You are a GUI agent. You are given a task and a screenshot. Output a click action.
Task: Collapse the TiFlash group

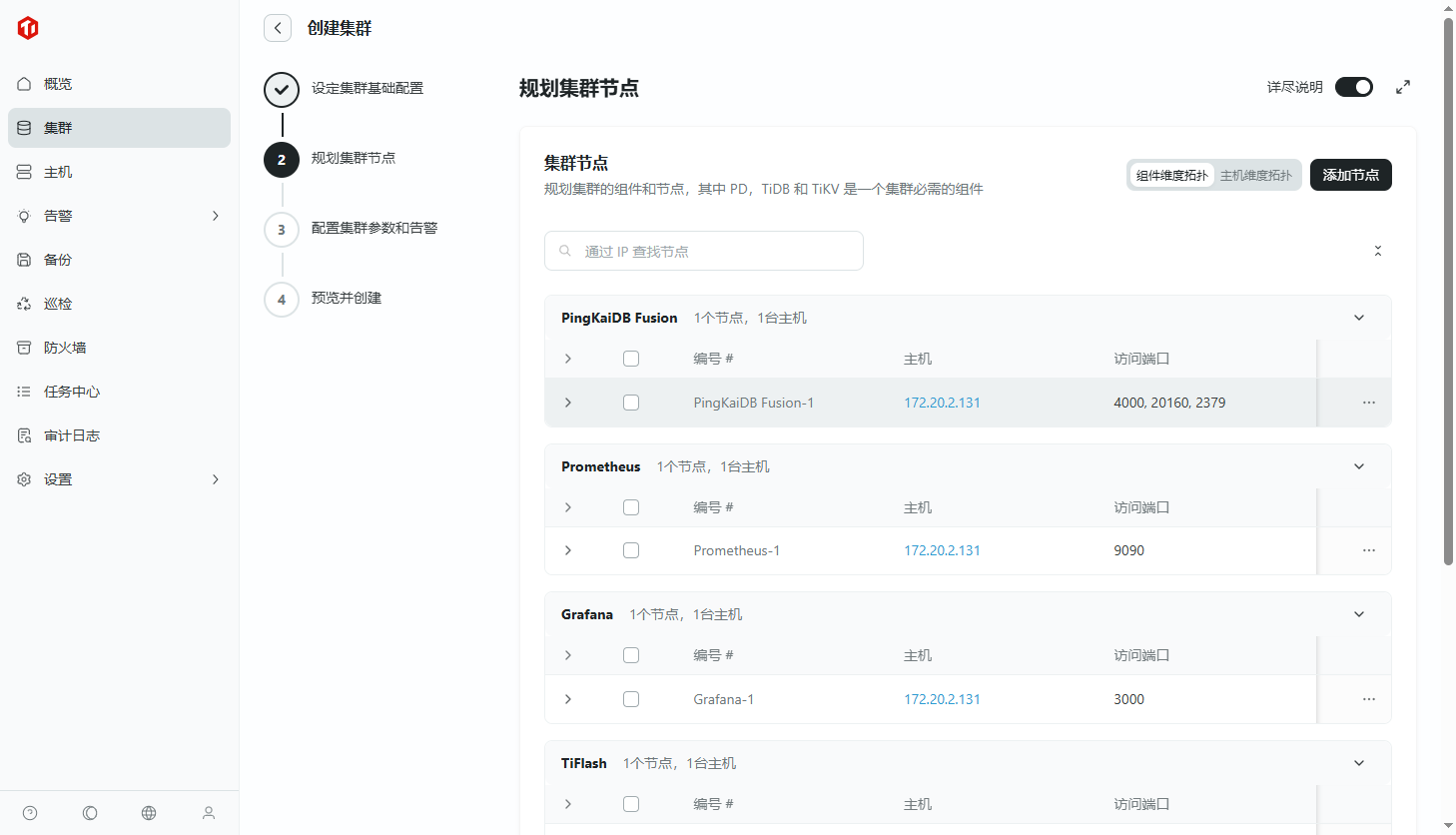pos(1359,763)
